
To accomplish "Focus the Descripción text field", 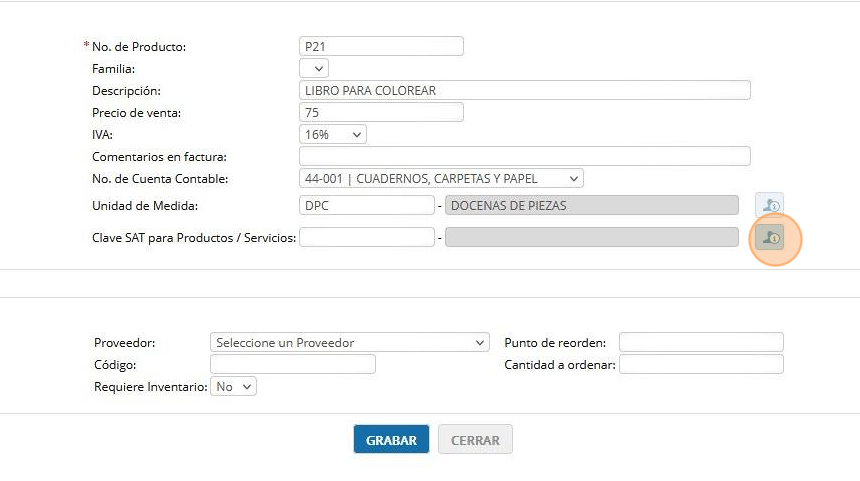I will click(524, 90).
